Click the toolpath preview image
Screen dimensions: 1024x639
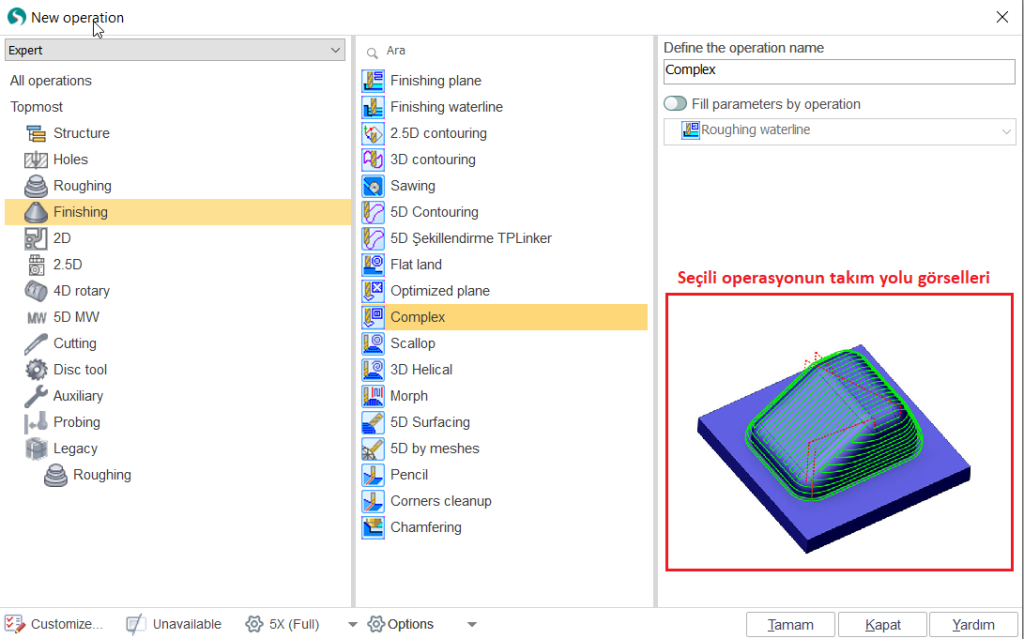pos(838,432)
